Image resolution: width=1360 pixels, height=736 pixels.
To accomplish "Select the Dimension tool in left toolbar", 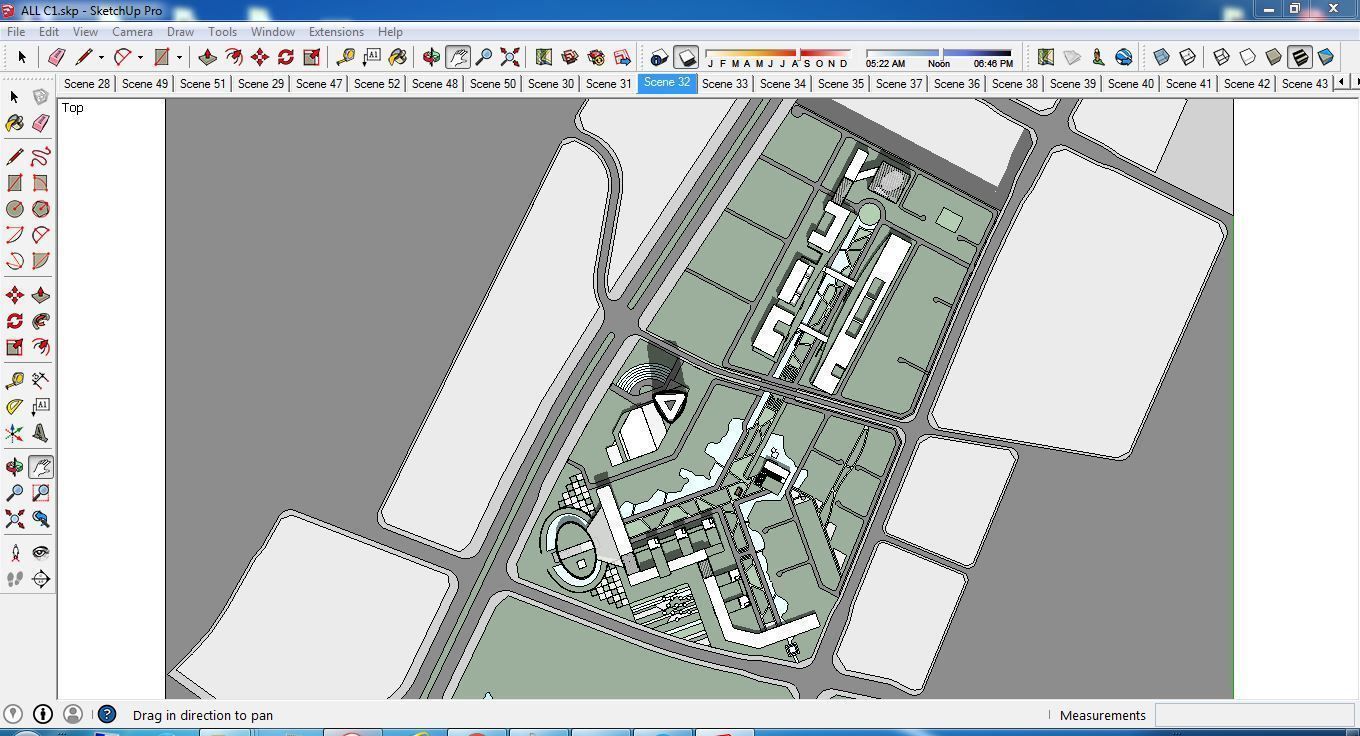I will 41,380.
